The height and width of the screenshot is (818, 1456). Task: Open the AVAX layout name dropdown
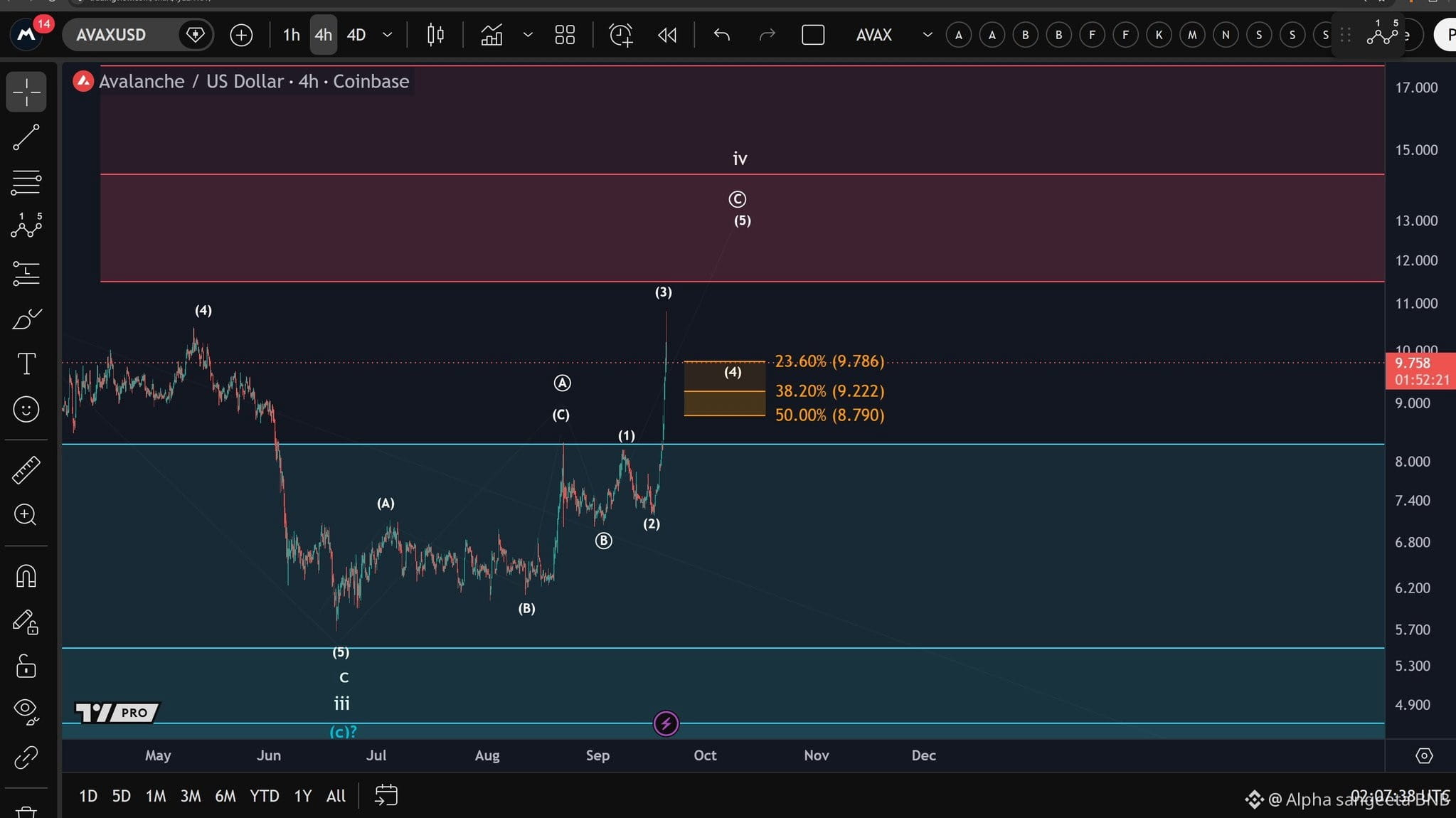893,35
